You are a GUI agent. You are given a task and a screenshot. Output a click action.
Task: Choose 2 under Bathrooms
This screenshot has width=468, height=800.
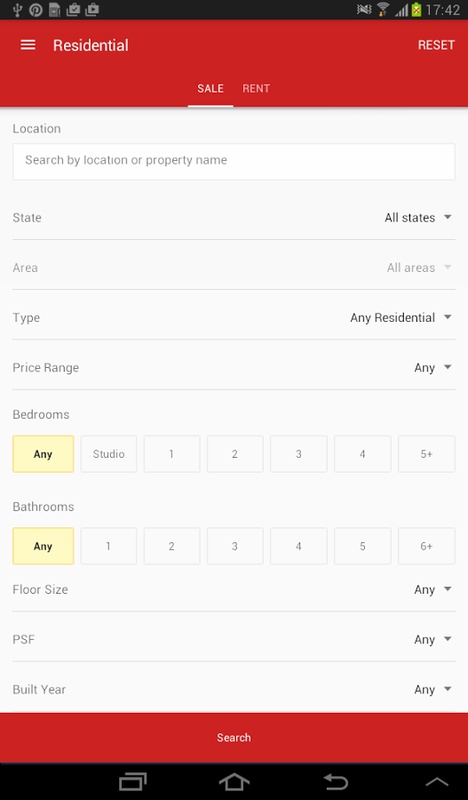(171, 546)
